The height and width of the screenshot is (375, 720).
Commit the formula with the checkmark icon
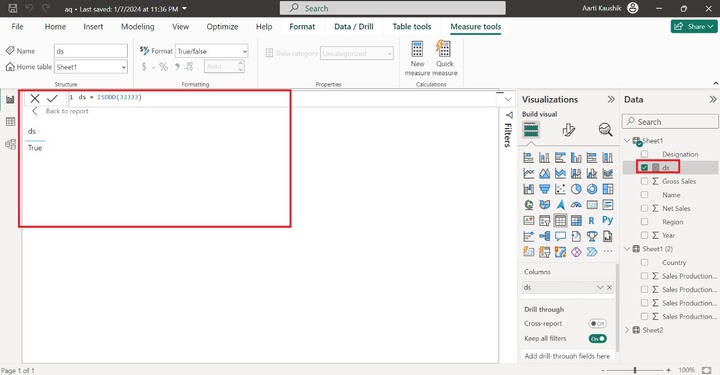coord(52,98)
